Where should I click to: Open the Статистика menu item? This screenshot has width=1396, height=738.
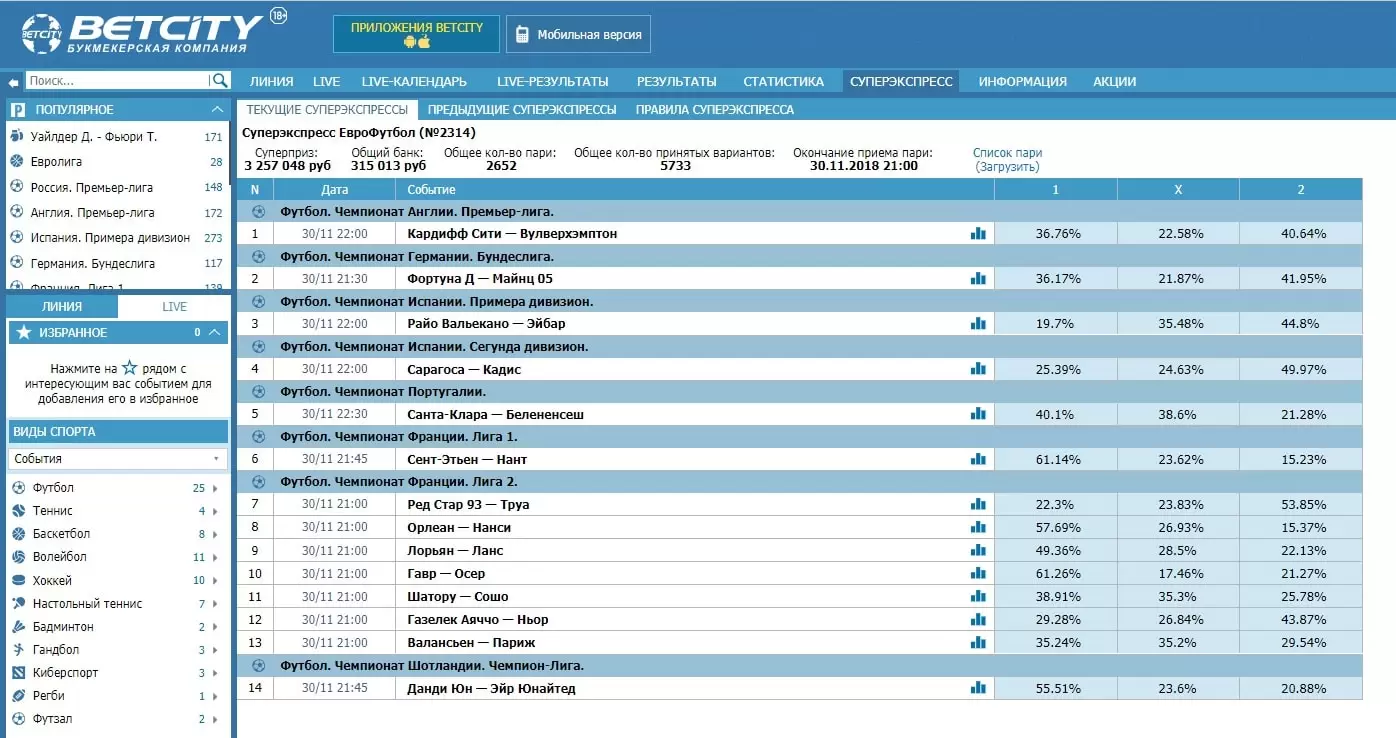pos(783,82)
